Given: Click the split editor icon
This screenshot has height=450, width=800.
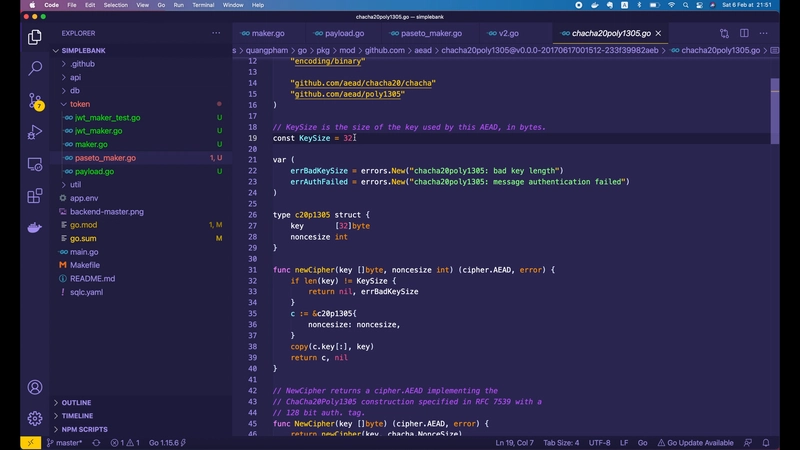Looking at the screenshot, I should point(744,33).
